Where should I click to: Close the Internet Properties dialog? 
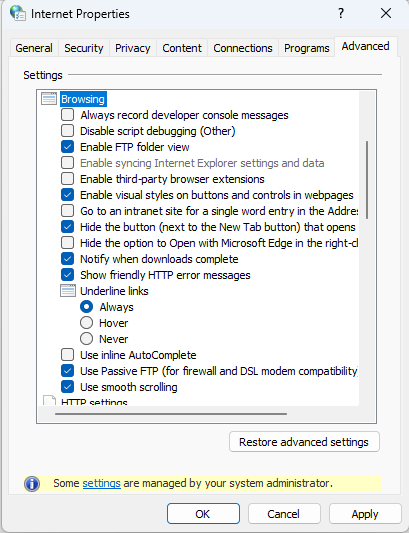386,13
